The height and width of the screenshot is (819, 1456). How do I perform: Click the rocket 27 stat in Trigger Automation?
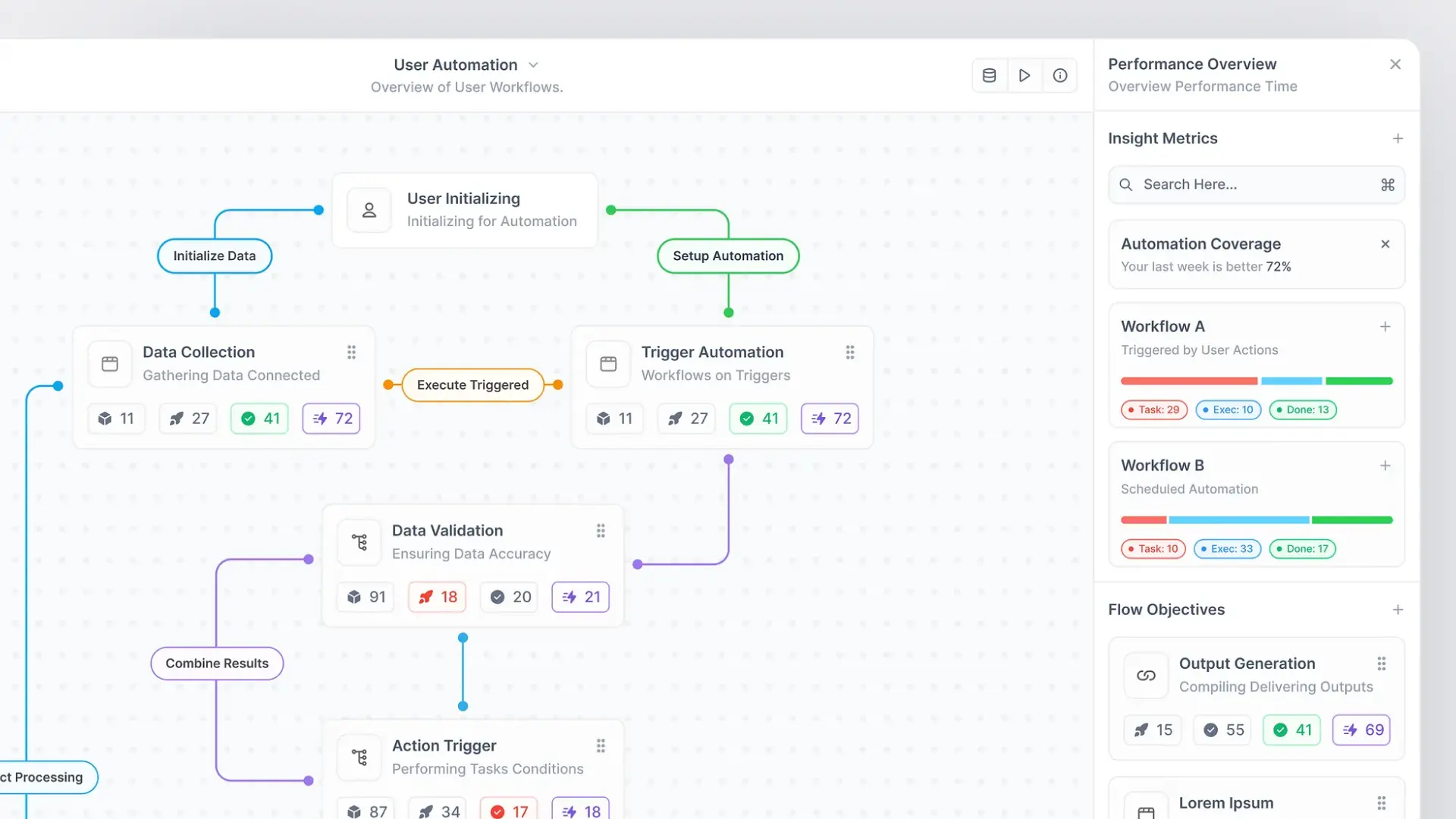(687, 419)
